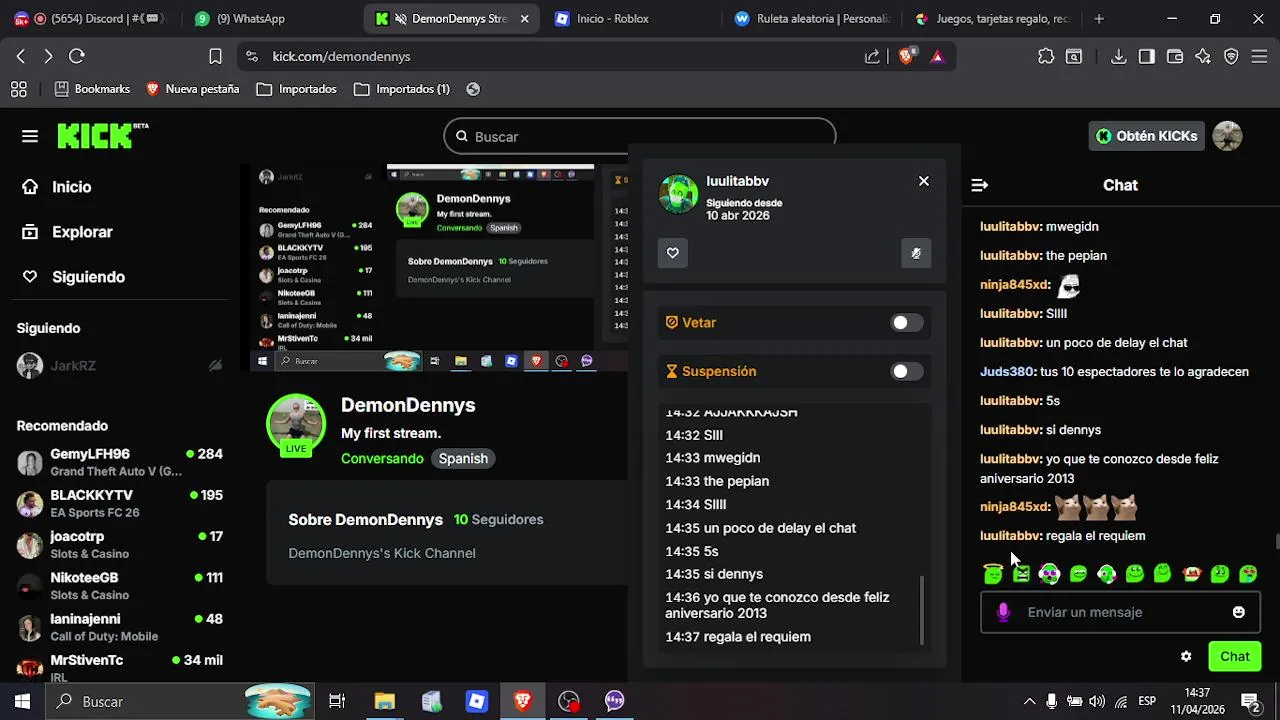Click Juds380 username in chat
1280x720 pixels.
[1006, 371]
